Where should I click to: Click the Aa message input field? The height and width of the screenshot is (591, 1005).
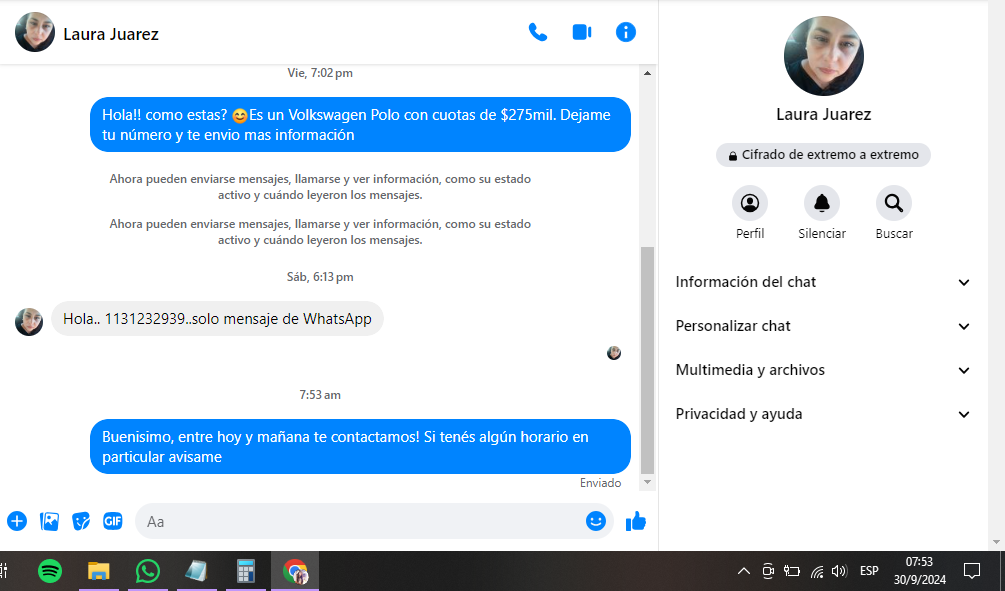click(x=360, y=521)
